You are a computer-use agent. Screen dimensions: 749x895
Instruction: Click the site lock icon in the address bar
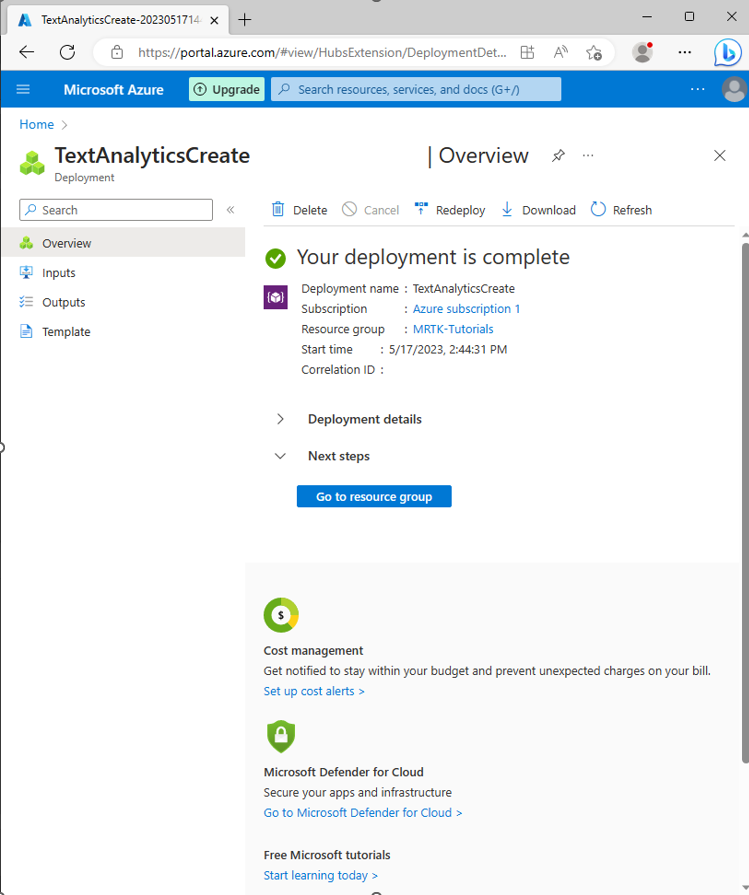click(x=116, y=53)
